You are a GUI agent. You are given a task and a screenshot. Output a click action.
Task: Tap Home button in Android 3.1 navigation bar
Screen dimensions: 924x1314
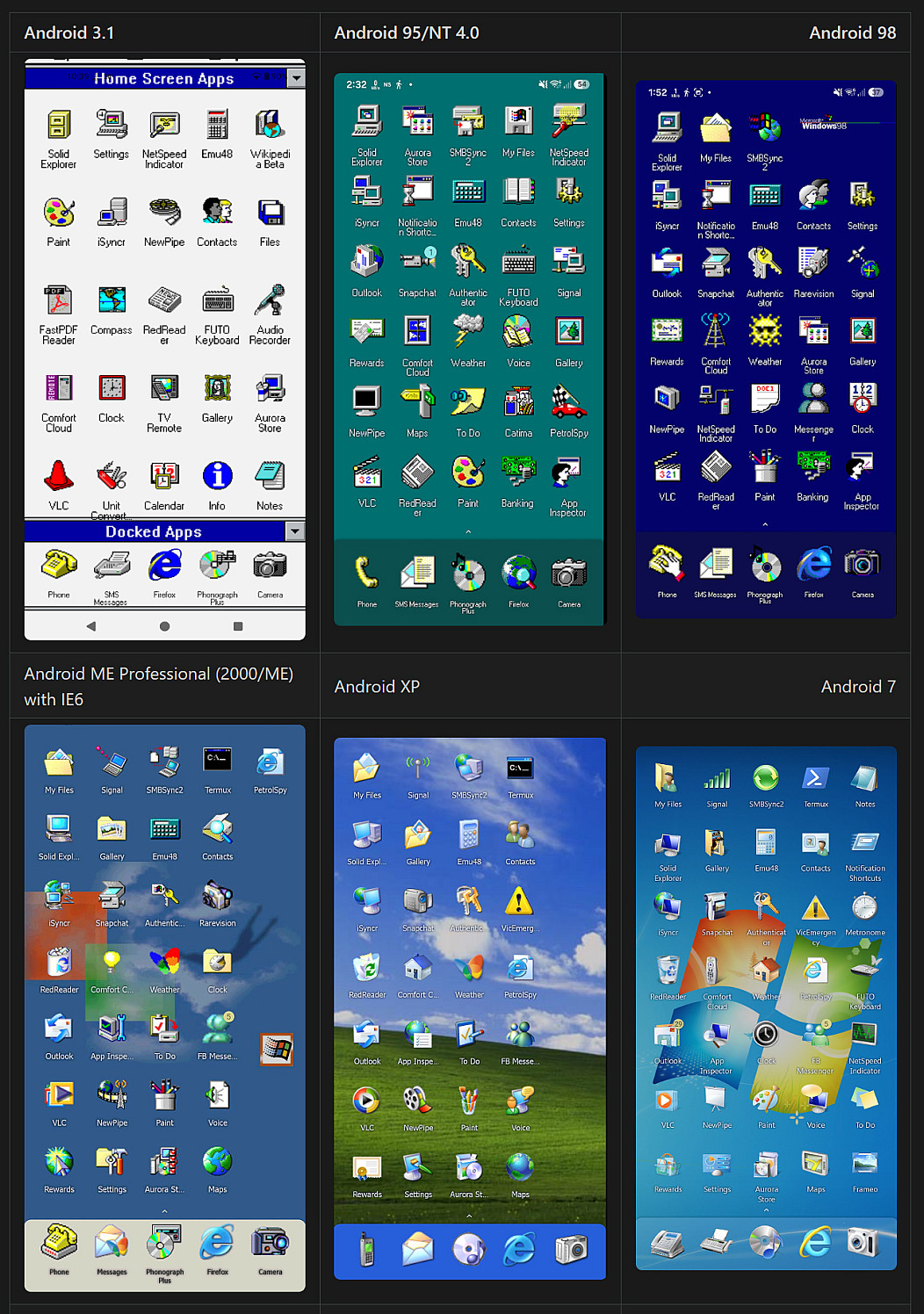(164, 626)
